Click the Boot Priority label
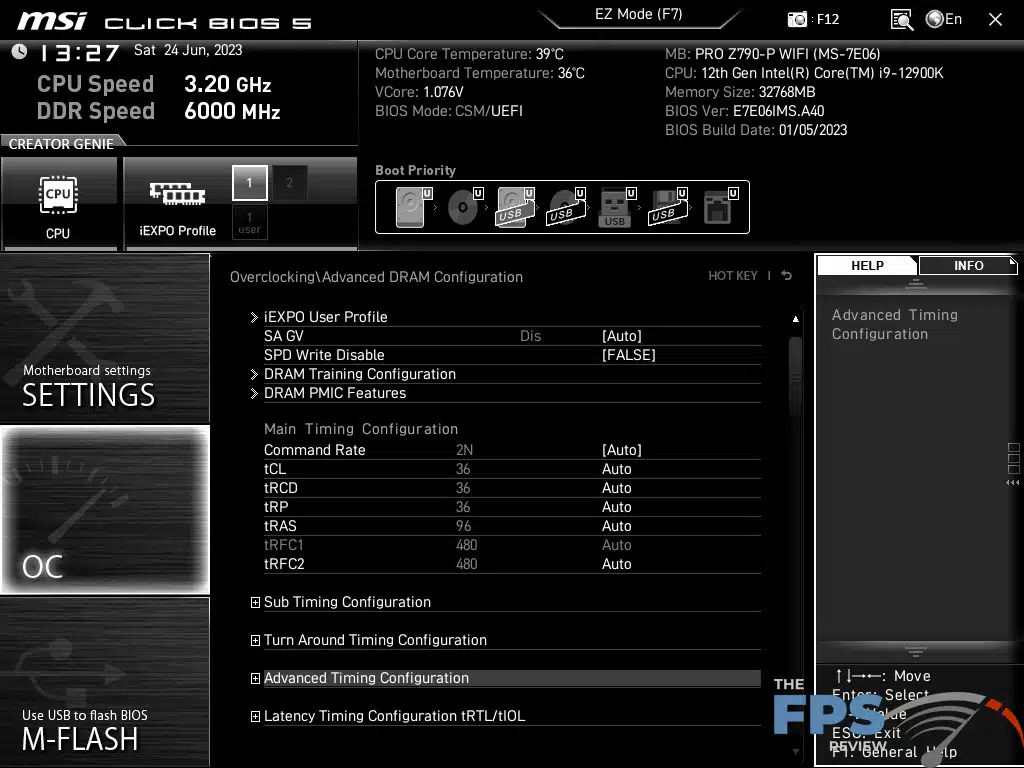 click(415, 170)
